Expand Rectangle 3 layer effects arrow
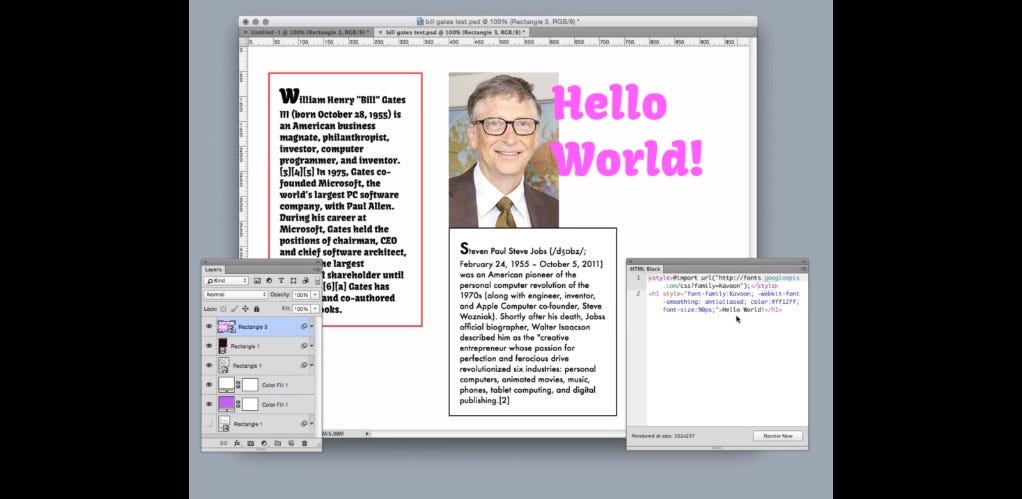Viewport: 1022px width, 499px height. click(x=312, y=326)
